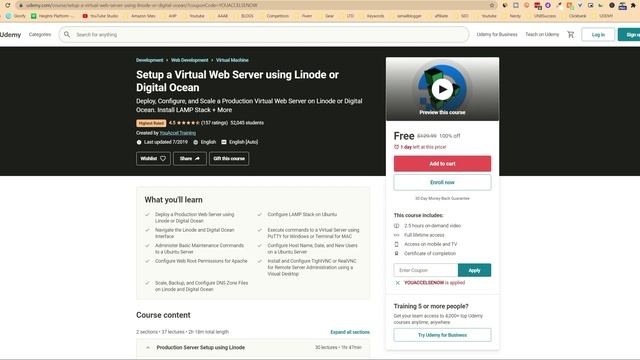Bookmark this page with the star icon
640x360 pixels.
click(x=492, y=5)
